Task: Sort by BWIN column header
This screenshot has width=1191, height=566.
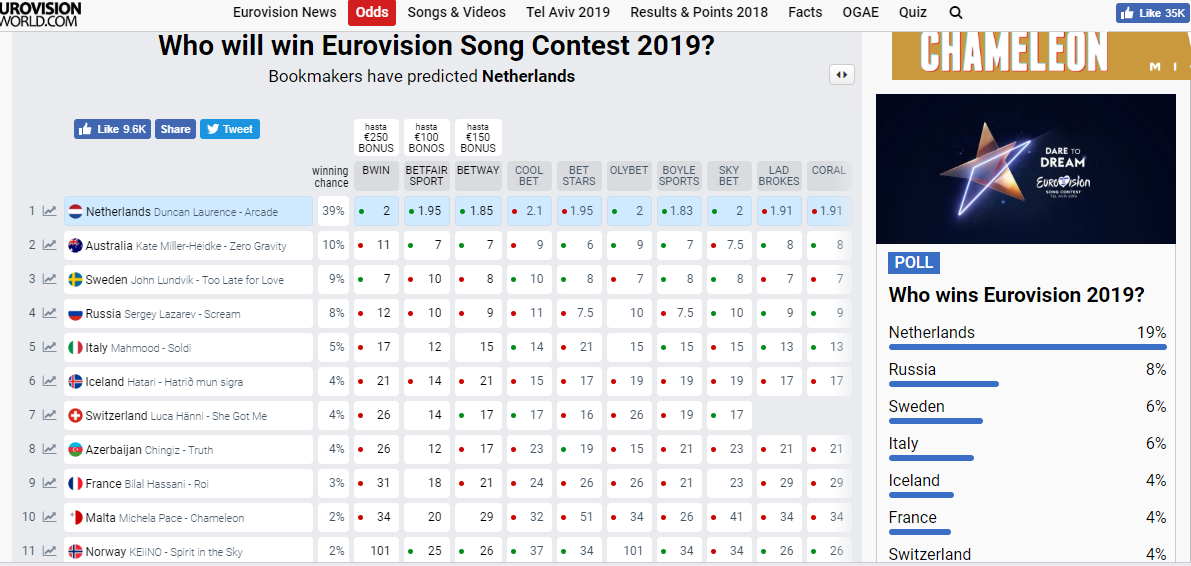Action: click(x=376, y=171)
